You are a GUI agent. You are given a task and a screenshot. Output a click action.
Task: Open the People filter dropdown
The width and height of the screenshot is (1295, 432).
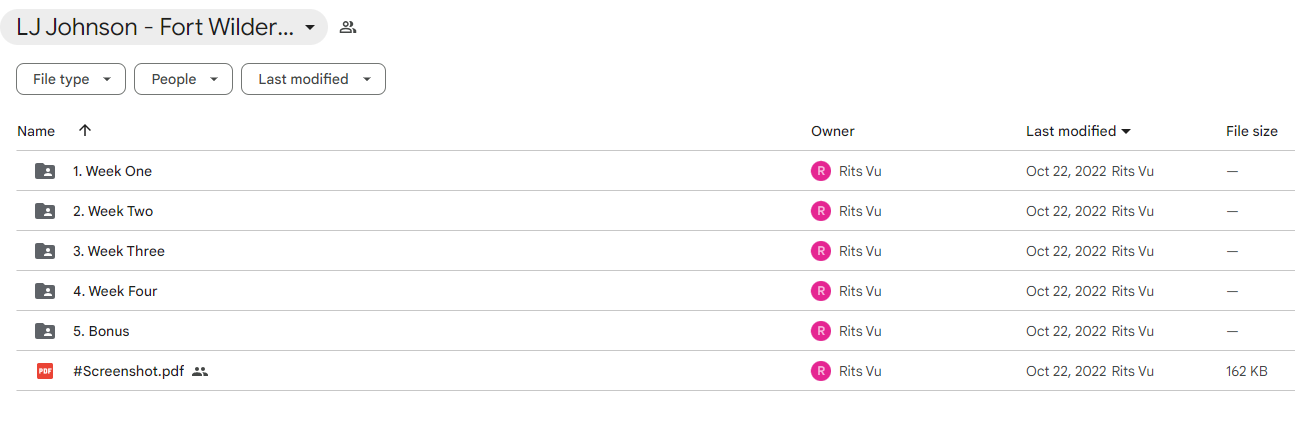pyautogui.click(x=183, y=79)
